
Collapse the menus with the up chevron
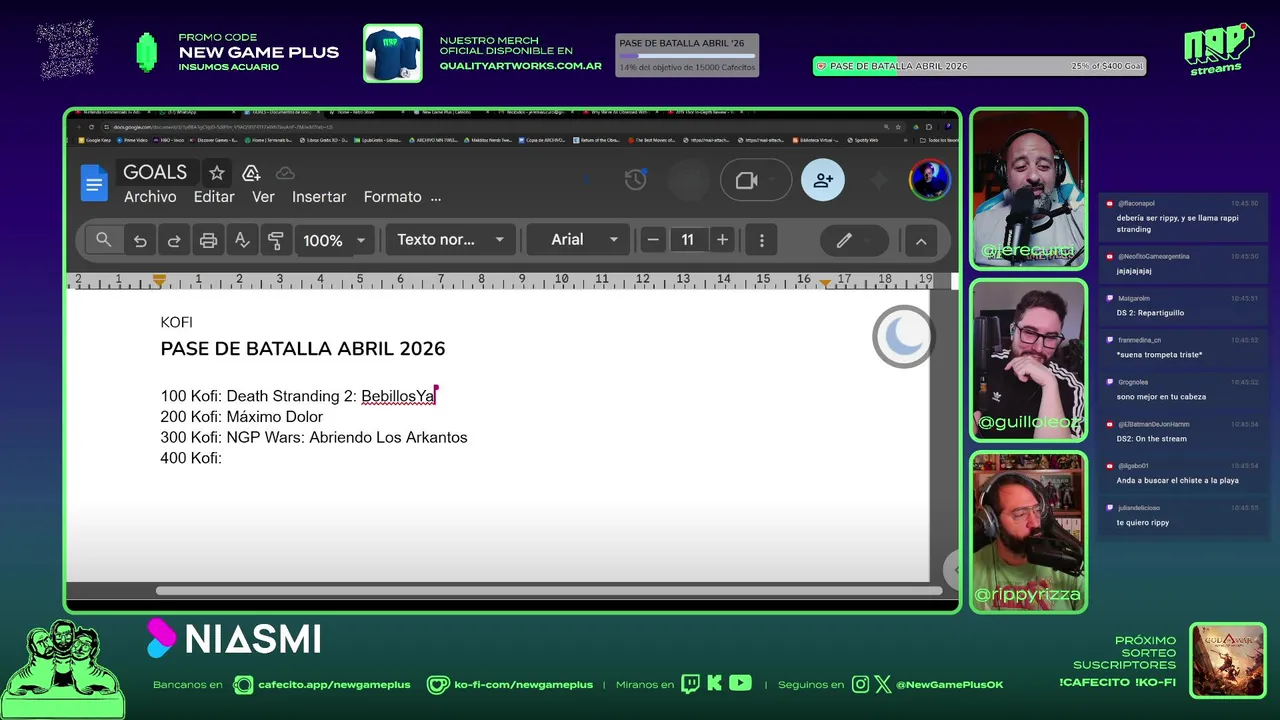[x=921, y=241]
